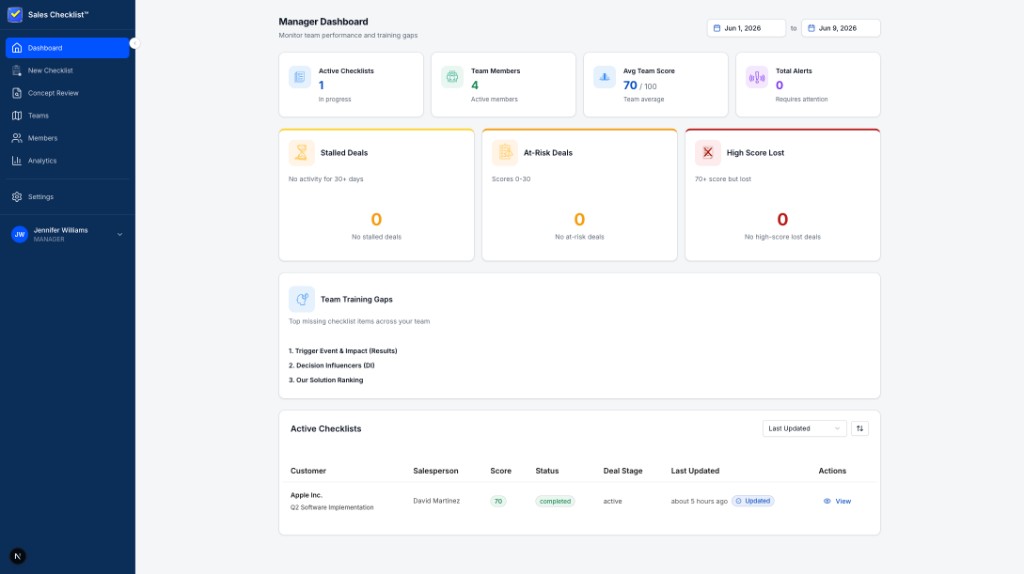Click the Salesperson column header

[436, 471]
